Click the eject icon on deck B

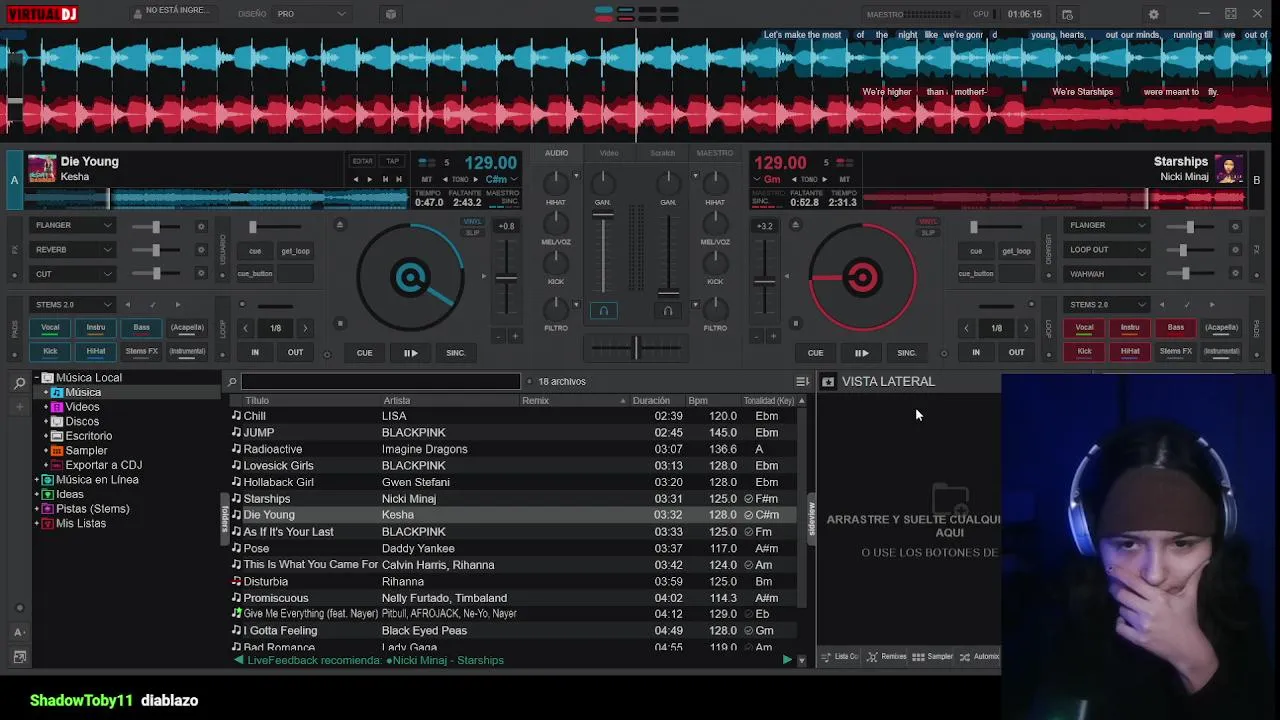point(796,225)
